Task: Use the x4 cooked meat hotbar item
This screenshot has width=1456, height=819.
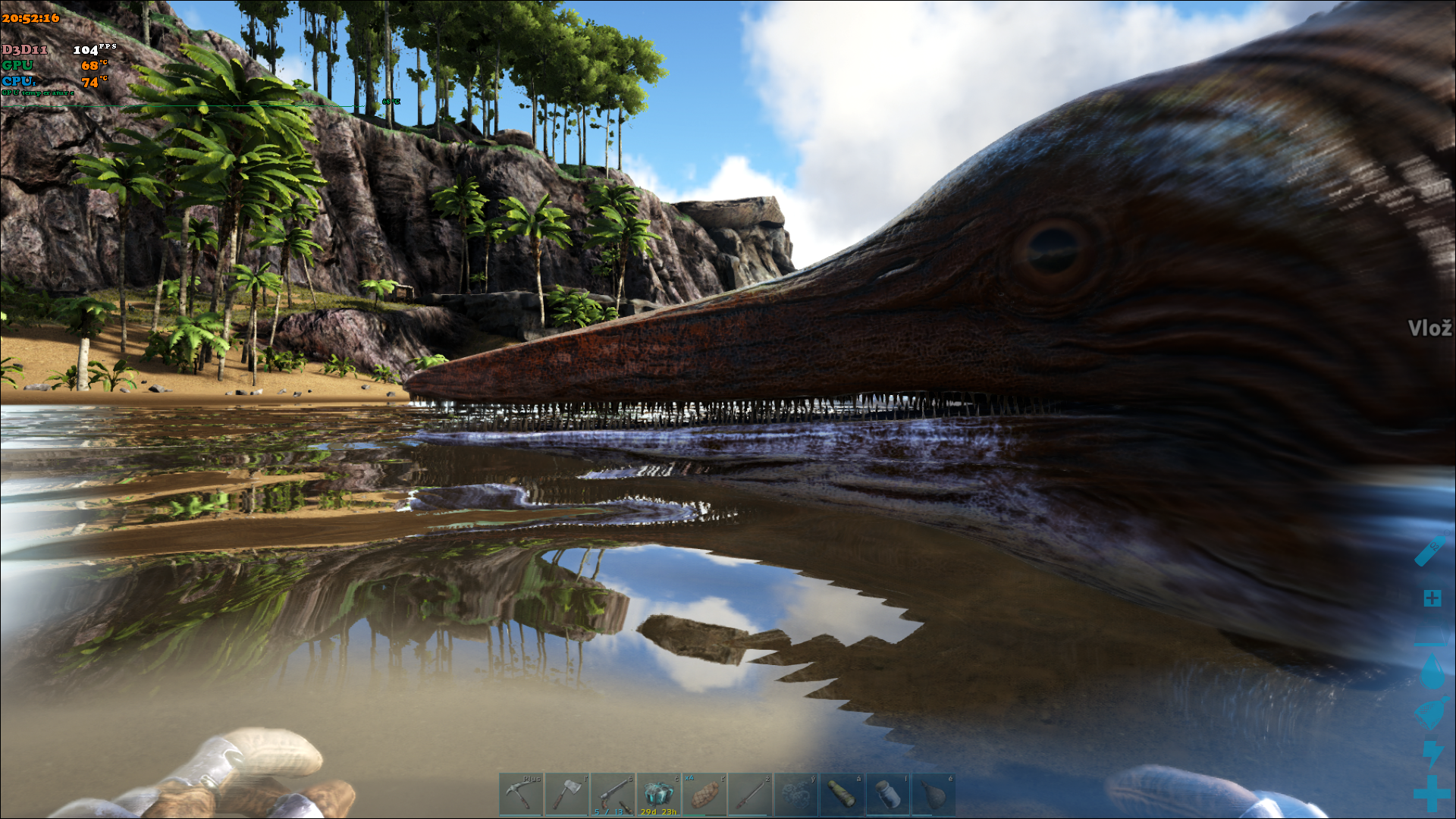Action: click(704, 795)
